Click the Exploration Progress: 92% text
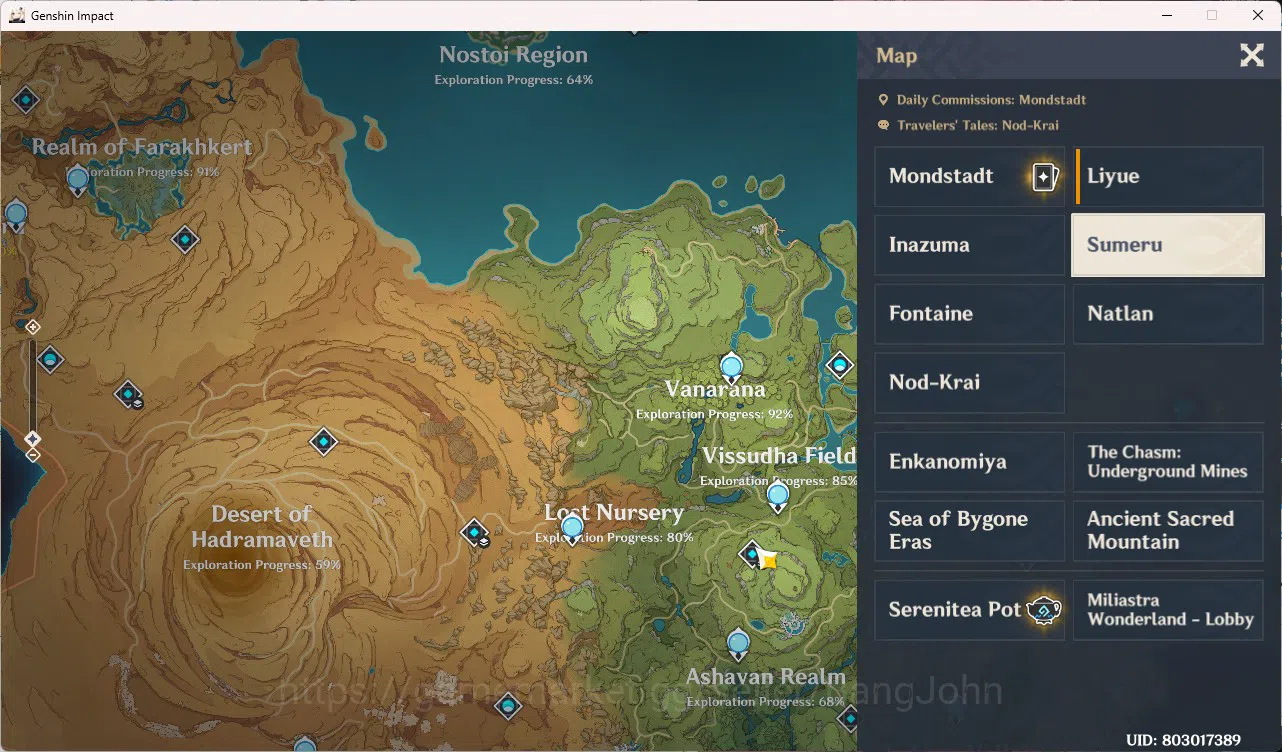 pyautogui.click(x=715, y=414)
